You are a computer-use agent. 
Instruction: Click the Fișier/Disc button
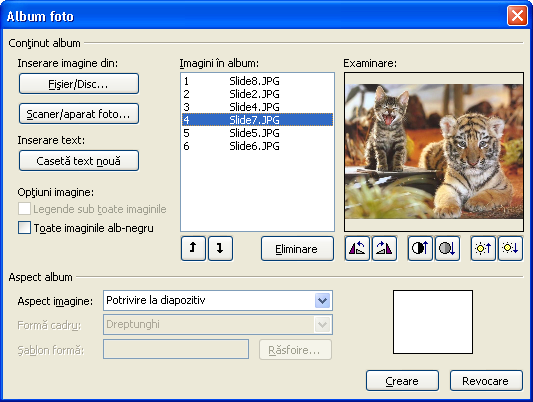(79, 84)
